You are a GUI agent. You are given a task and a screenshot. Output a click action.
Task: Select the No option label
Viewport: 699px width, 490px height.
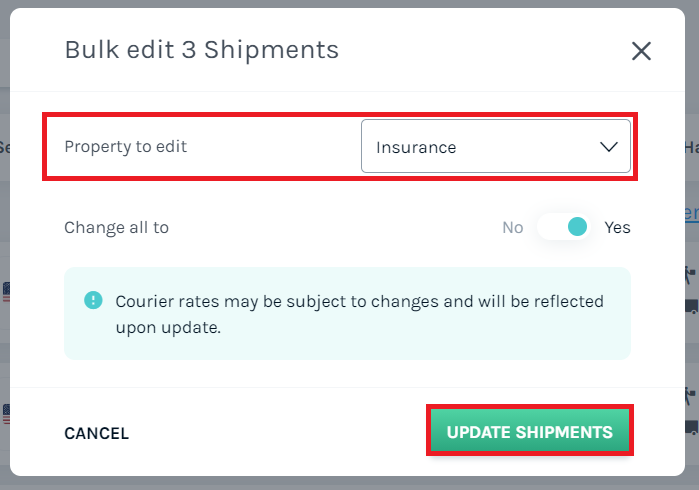(513, 228)
